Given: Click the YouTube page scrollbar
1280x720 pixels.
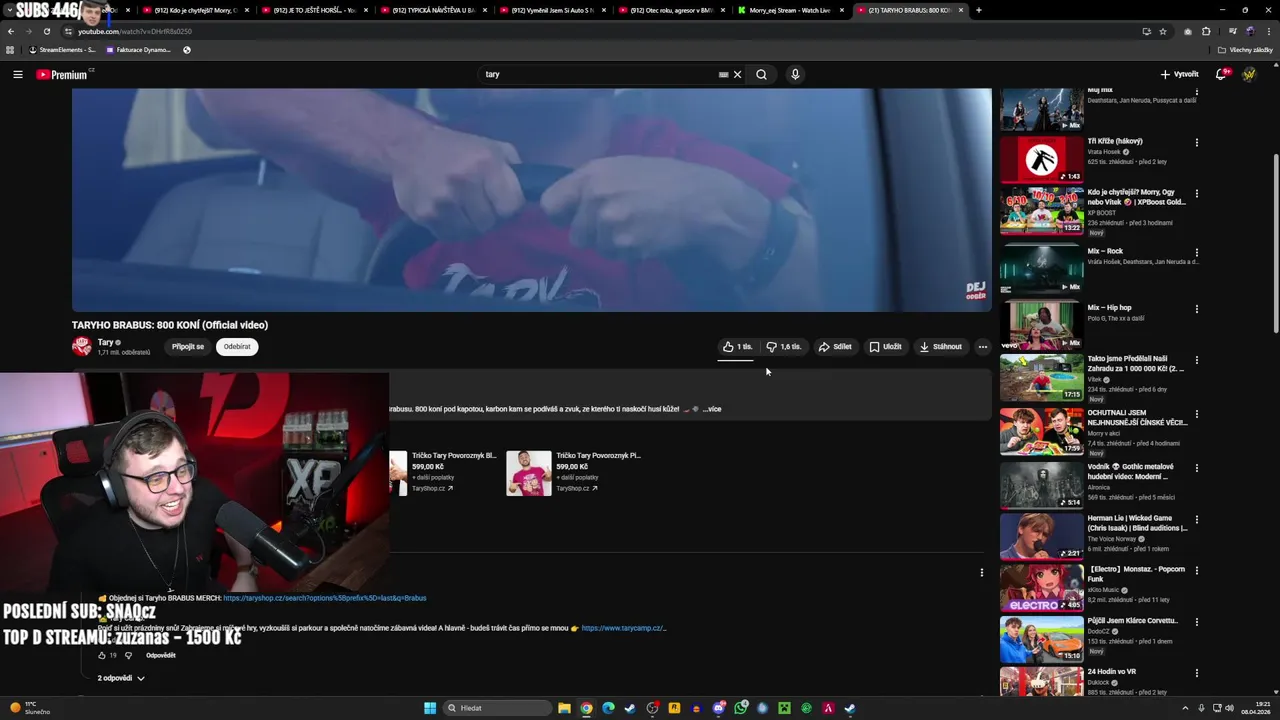Looking at the screenshot, I should pyautogui.click(x=1275, y=245).
